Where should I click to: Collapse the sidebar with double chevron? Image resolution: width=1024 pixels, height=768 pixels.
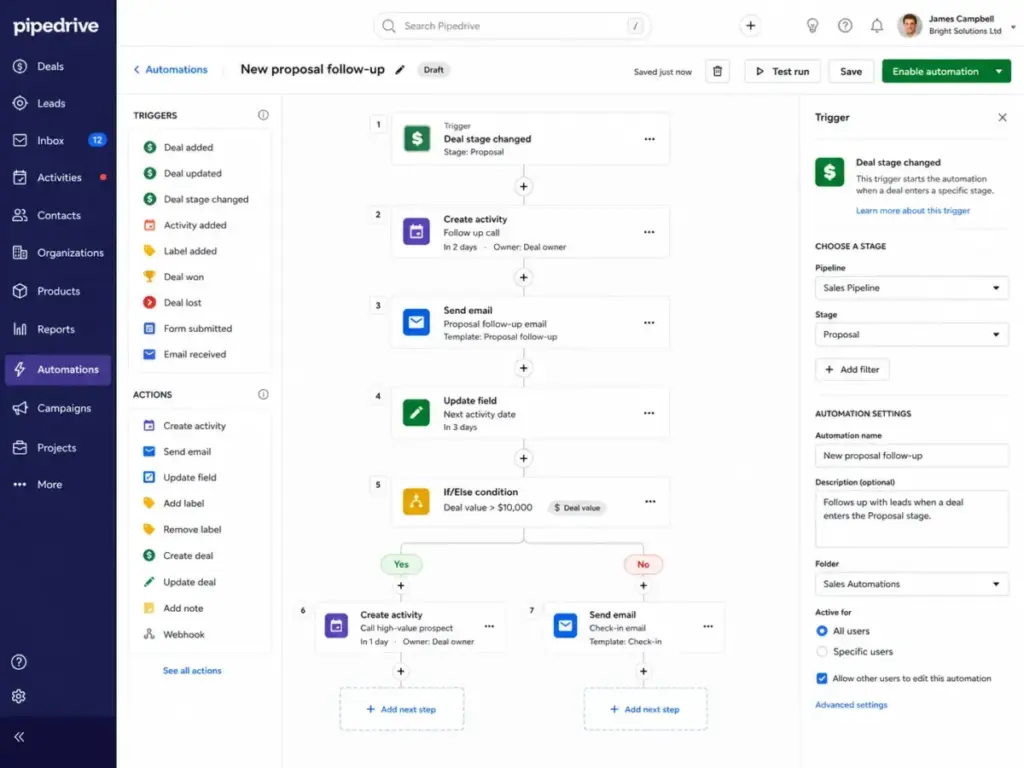coord(19,737)
